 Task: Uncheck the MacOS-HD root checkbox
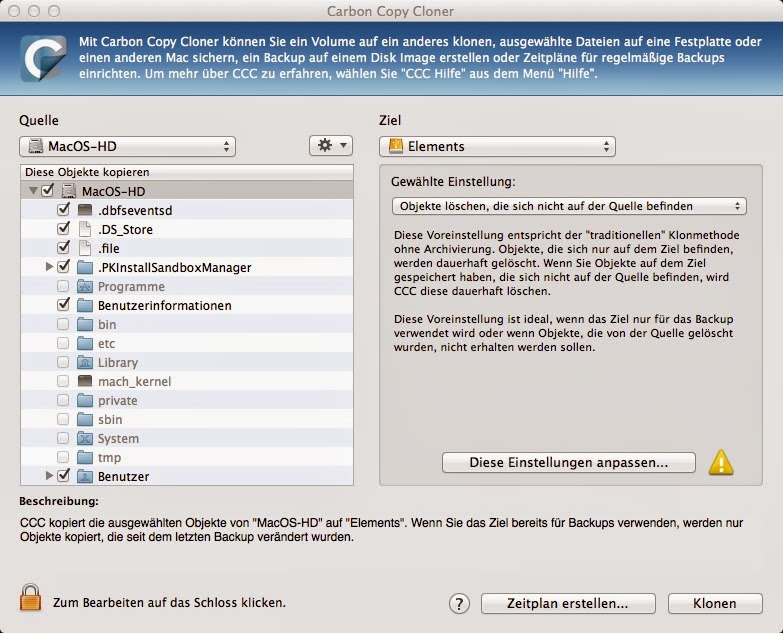click(x=47, y=191)
